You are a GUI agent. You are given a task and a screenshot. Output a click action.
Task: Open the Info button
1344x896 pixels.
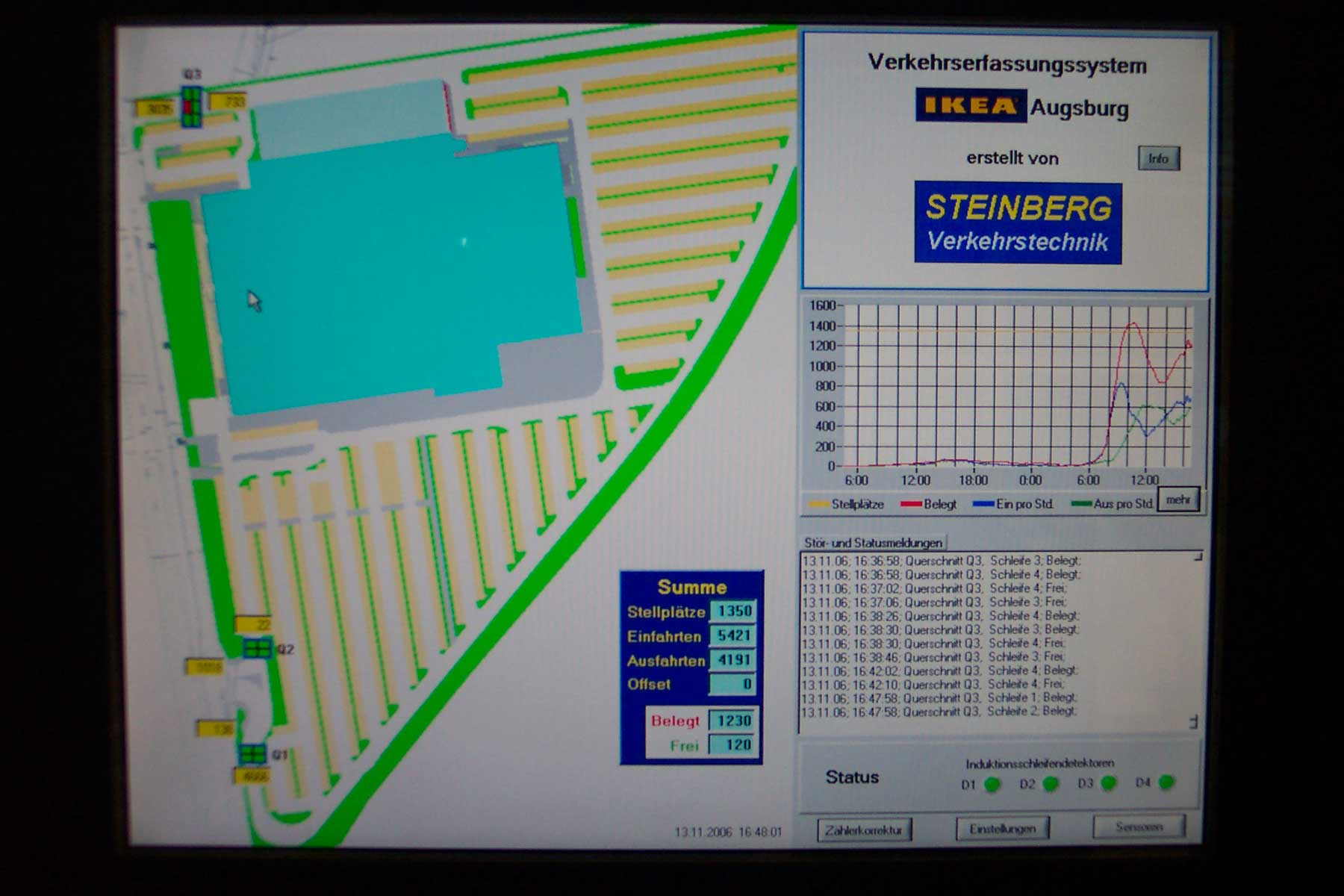(1159, 158)
